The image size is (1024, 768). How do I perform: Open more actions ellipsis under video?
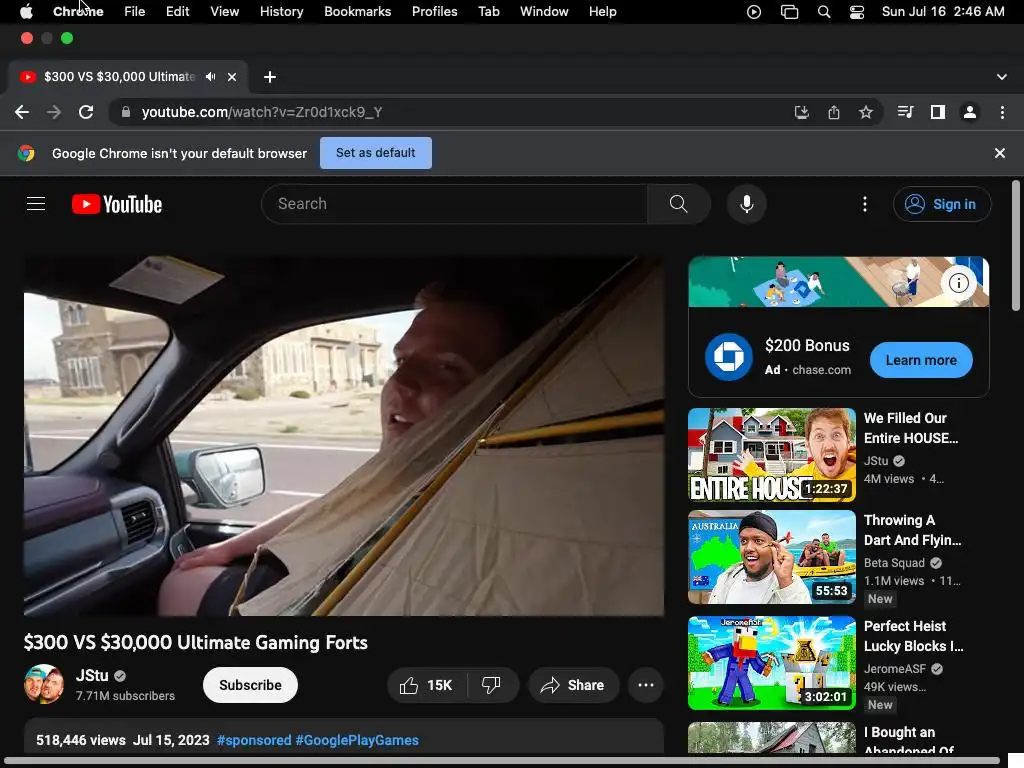pyautogui.click(x=646, y=685)
